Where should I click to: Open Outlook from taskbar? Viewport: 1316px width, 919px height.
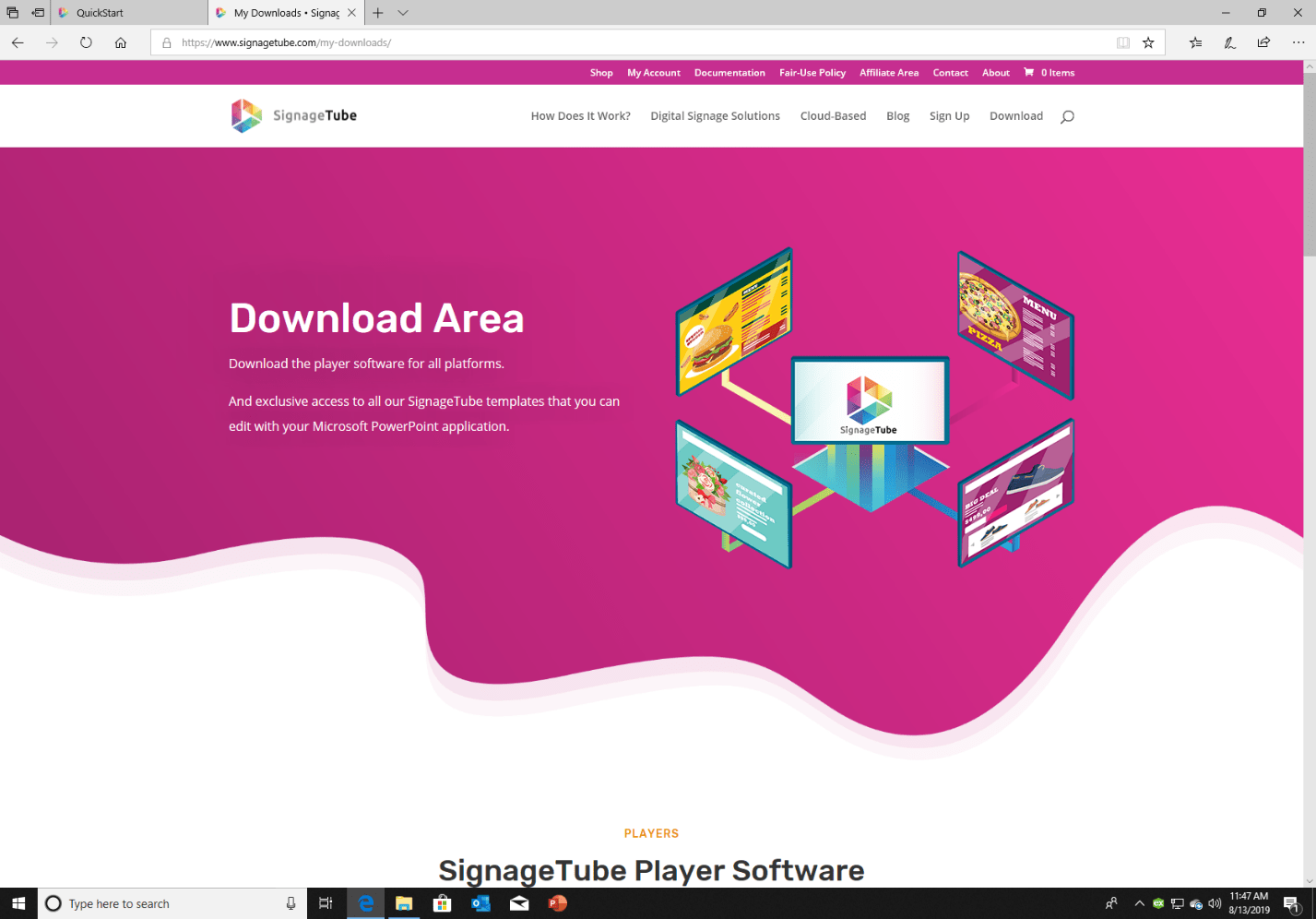(480, 903)
